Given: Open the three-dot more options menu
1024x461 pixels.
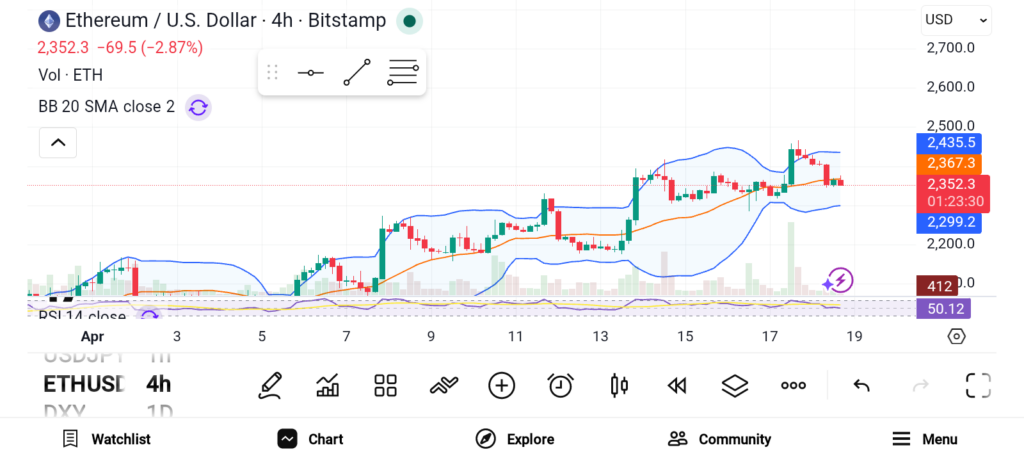Looking at the screenshot, I should point(793,385).
